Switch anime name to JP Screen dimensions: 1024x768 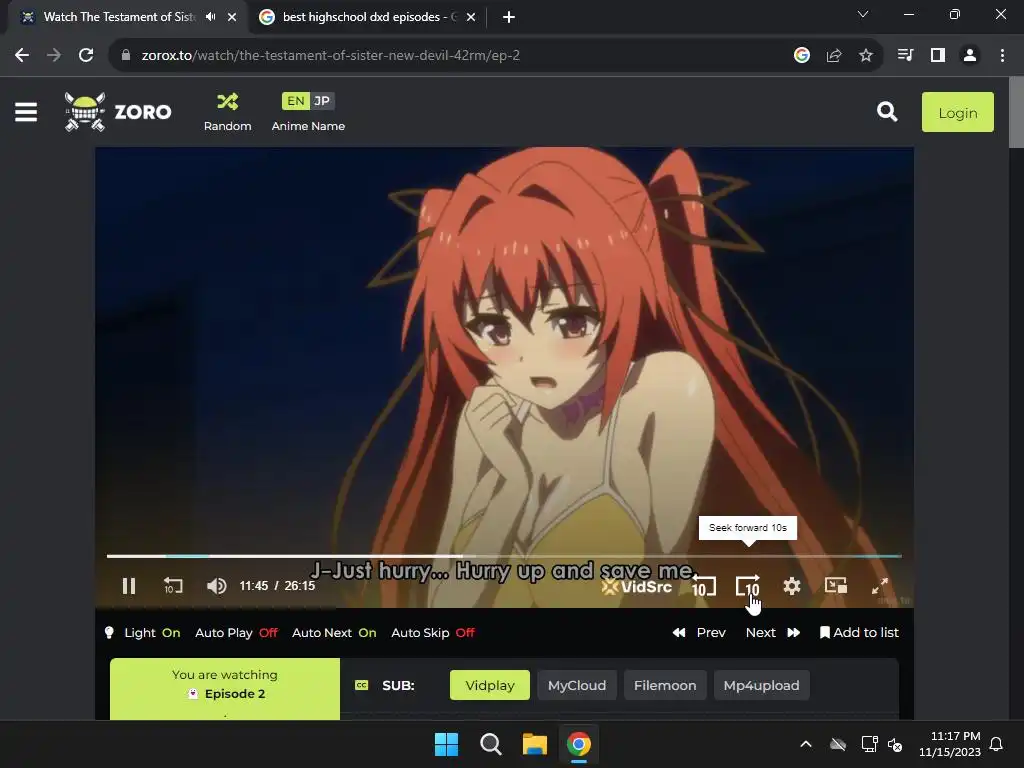322,101
